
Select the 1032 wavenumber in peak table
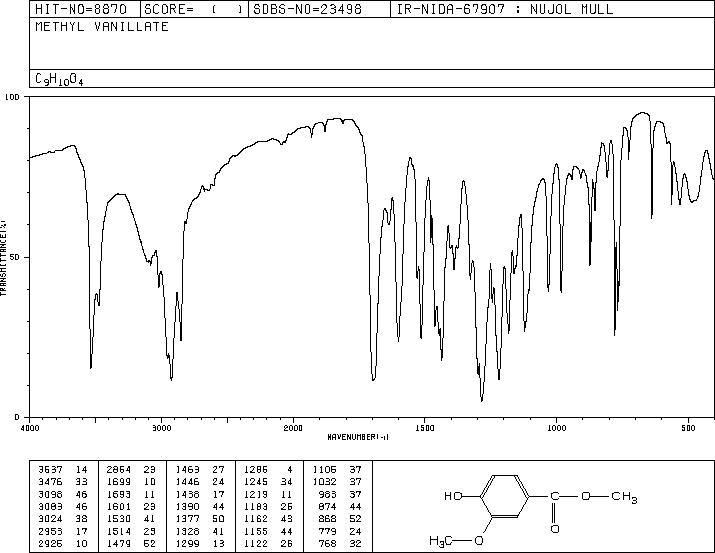click(325, 482)
